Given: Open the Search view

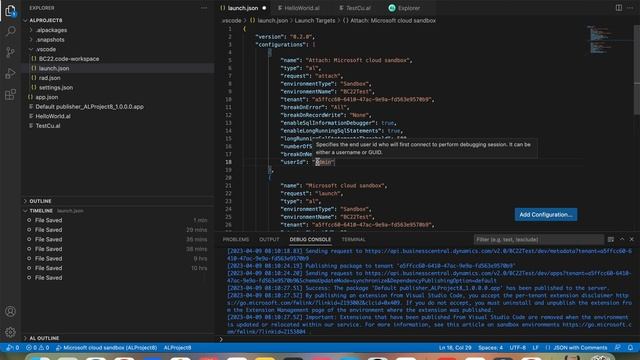Looking at the screenshot, I should pyautogui.click(x=10, y=31).
